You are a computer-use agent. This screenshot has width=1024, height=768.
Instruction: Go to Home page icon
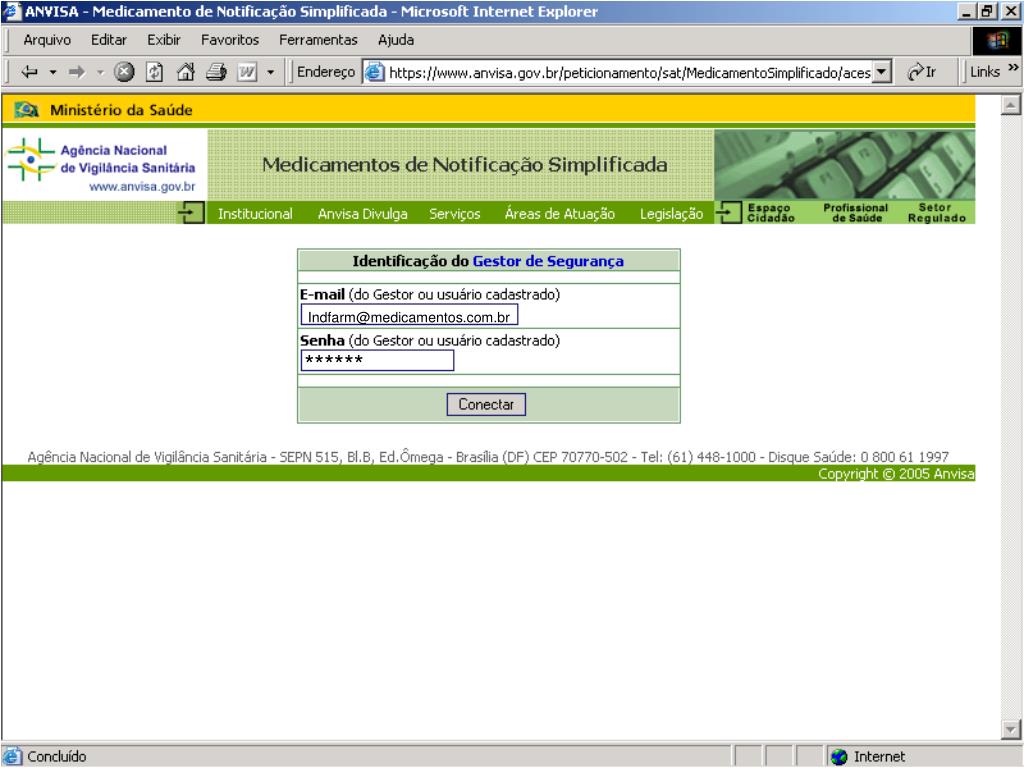(185, 72)
